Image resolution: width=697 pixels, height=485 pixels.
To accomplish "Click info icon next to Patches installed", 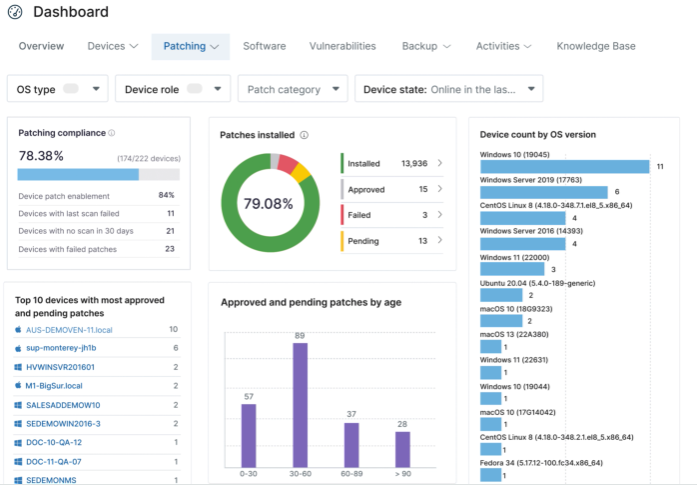I will [x=304, y=135].
